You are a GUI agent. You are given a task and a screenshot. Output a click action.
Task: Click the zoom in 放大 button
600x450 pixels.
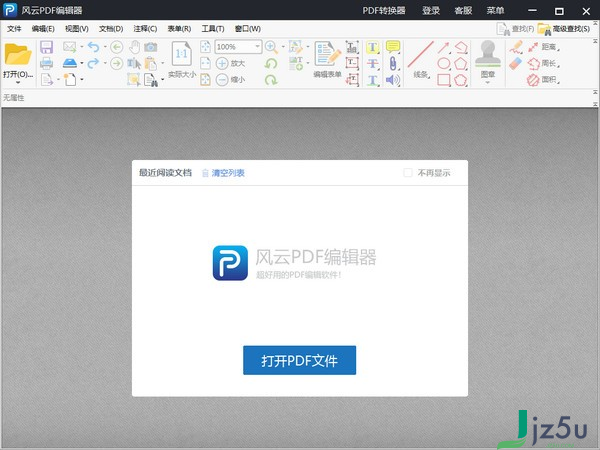click(x=231, y=63)
